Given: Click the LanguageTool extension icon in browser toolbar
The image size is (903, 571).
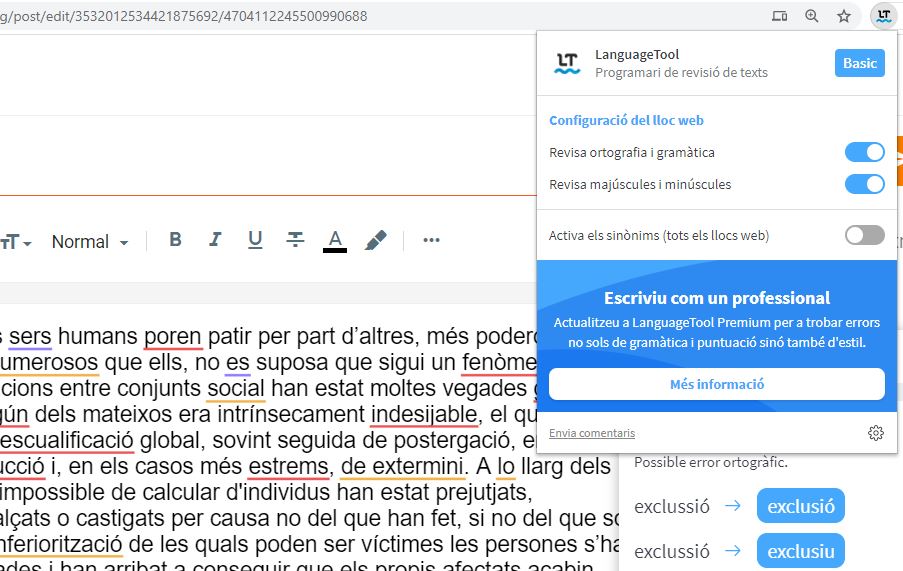Looking at the screenshot, I should (882, 16).
